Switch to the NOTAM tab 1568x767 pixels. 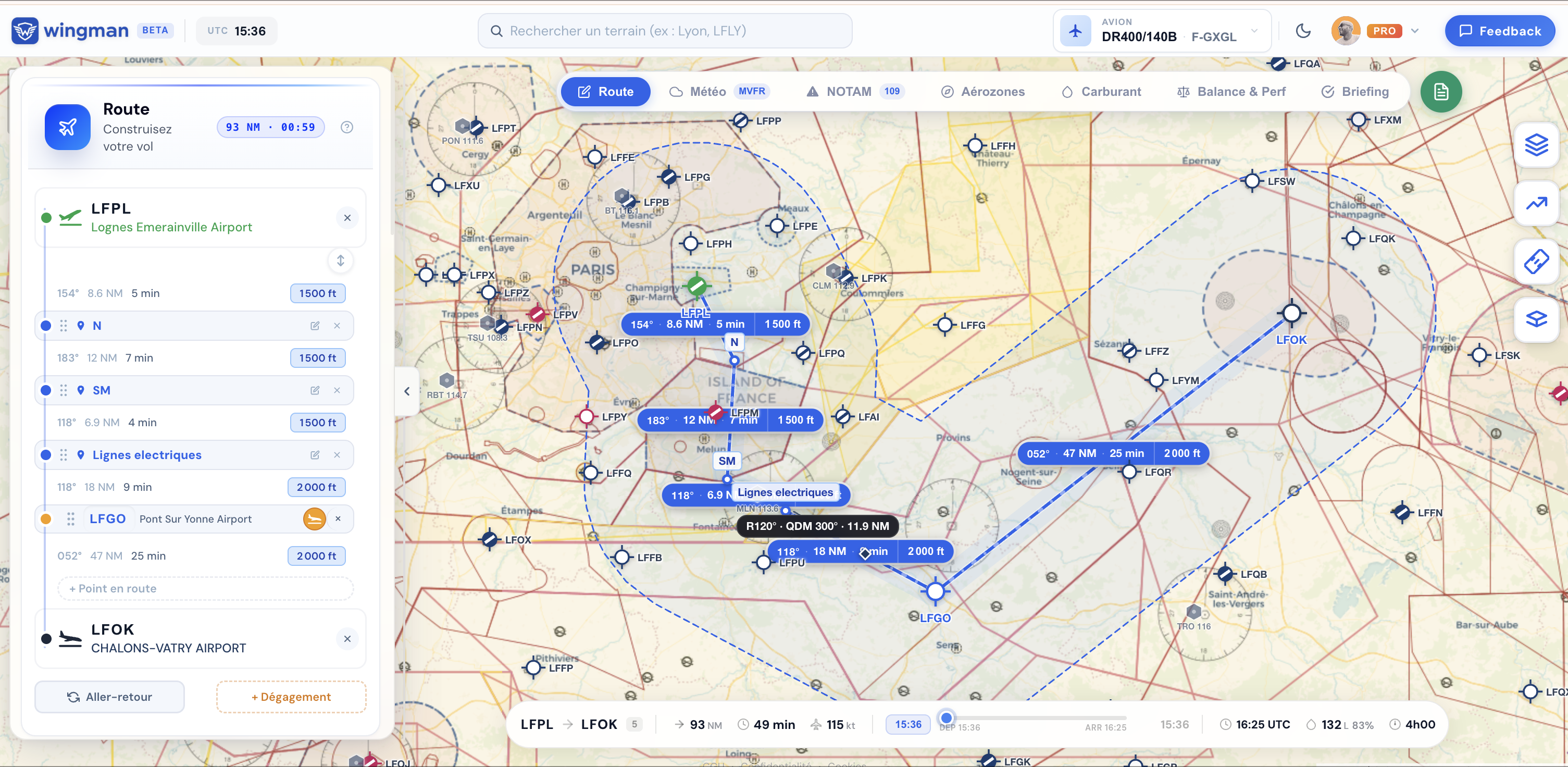click(x=855, y=92)
